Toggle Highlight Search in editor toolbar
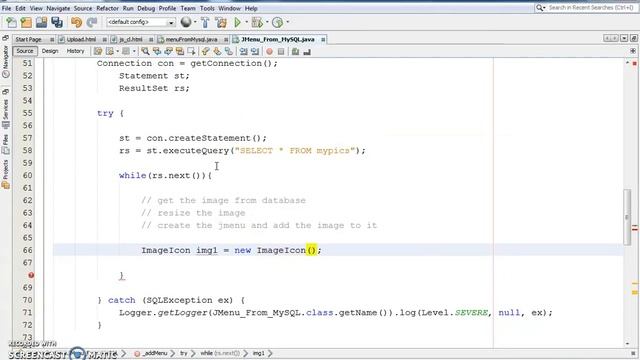This screenshot has width=640, height=360. 180,51
